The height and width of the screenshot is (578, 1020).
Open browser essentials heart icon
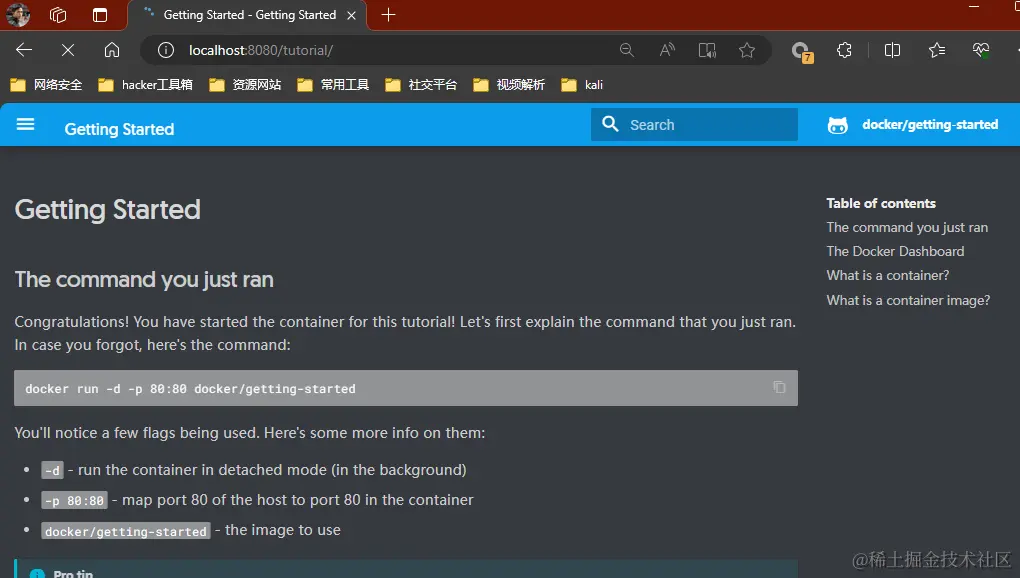(x=981, y=50)
